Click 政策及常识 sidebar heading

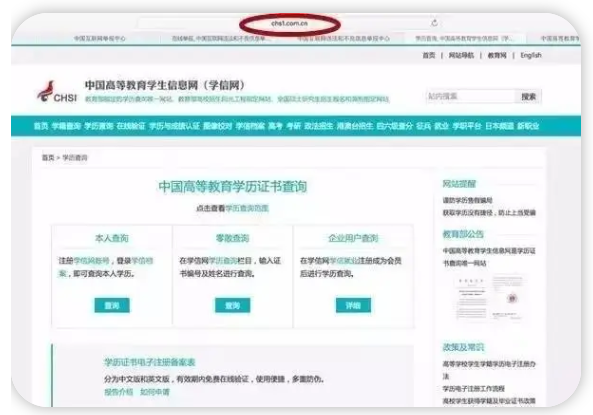(463, 347)
